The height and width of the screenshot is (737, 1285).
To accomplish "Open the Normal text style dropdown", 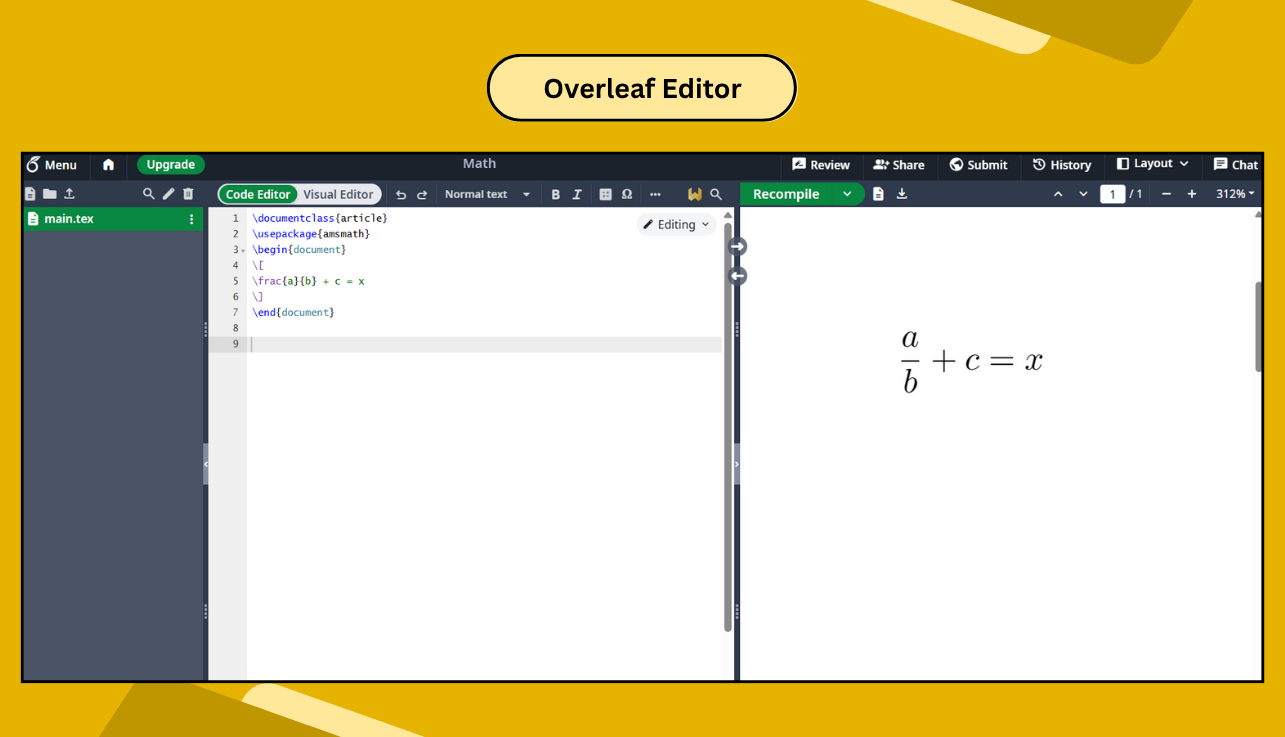I will point(487,194).
